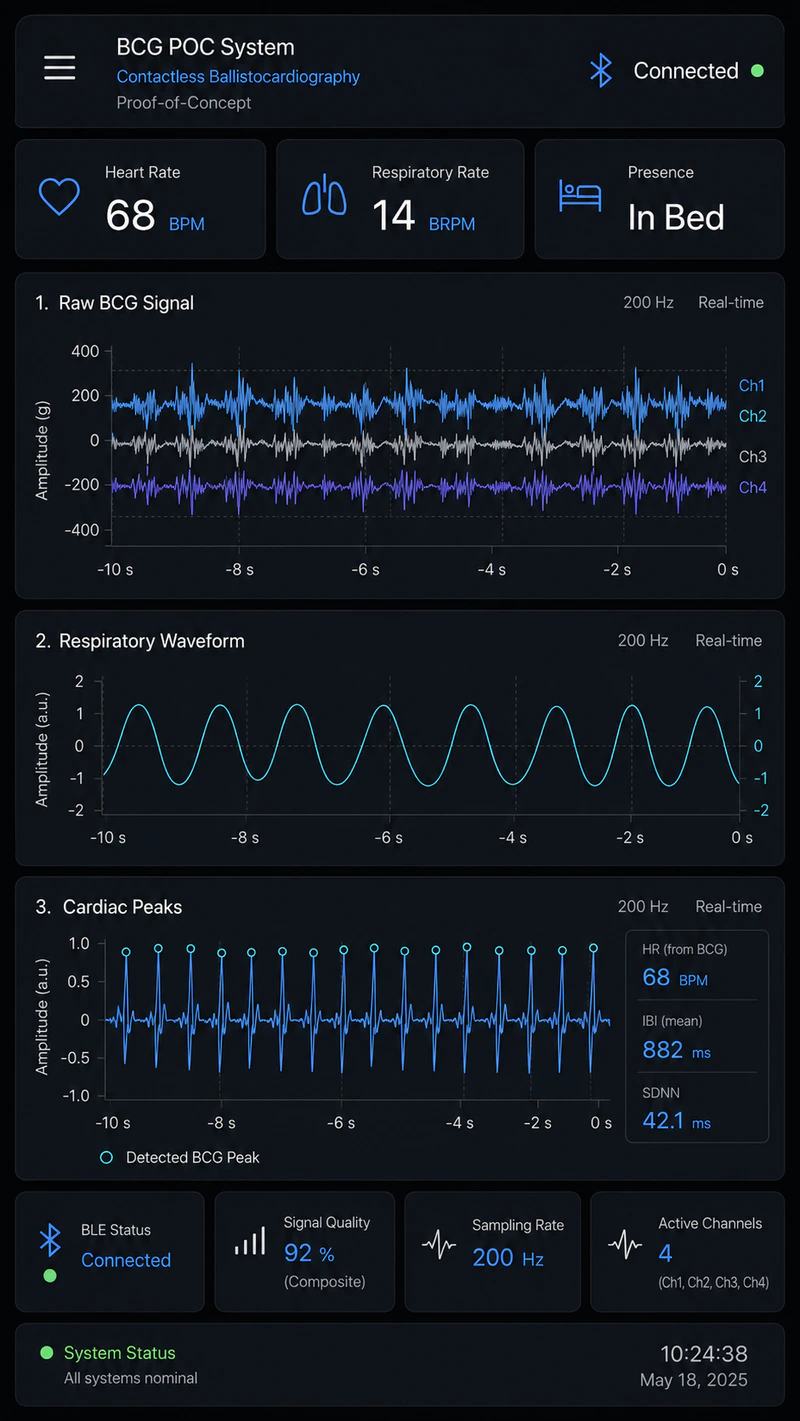The image size is (800, 1421).
Task: Click the System Status label
Action: (120, 1353)
